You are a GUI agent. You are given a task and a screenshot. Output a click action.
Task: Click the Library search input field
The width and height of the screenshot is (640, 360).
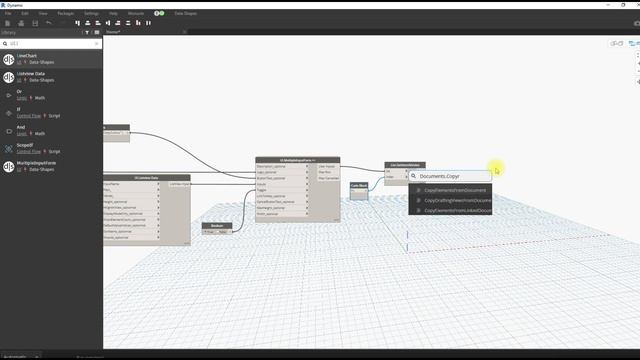51,43
